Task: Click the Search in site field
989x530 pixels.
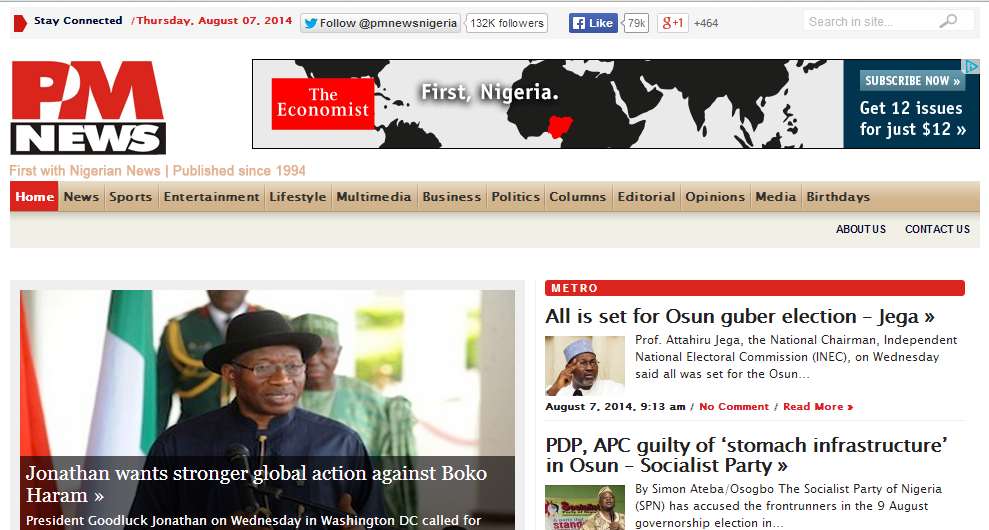Action: point(870,21)
